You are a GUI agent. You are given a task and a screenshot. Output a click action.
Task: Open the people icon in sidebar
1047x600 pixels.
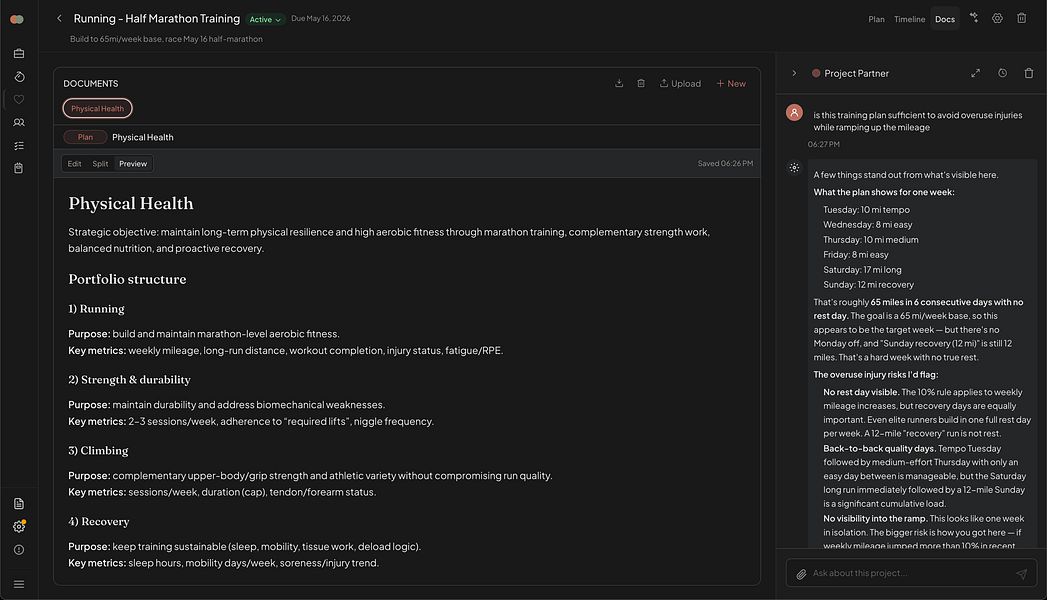pyautogui.click(x=19, y=123)
